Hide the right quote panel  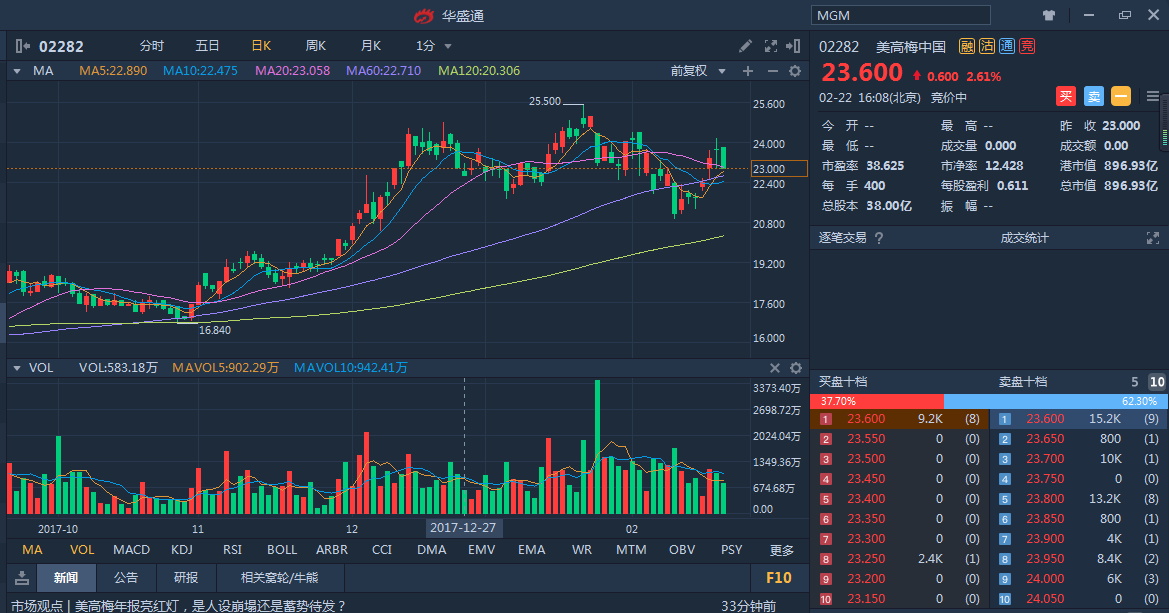coord(795,46)
